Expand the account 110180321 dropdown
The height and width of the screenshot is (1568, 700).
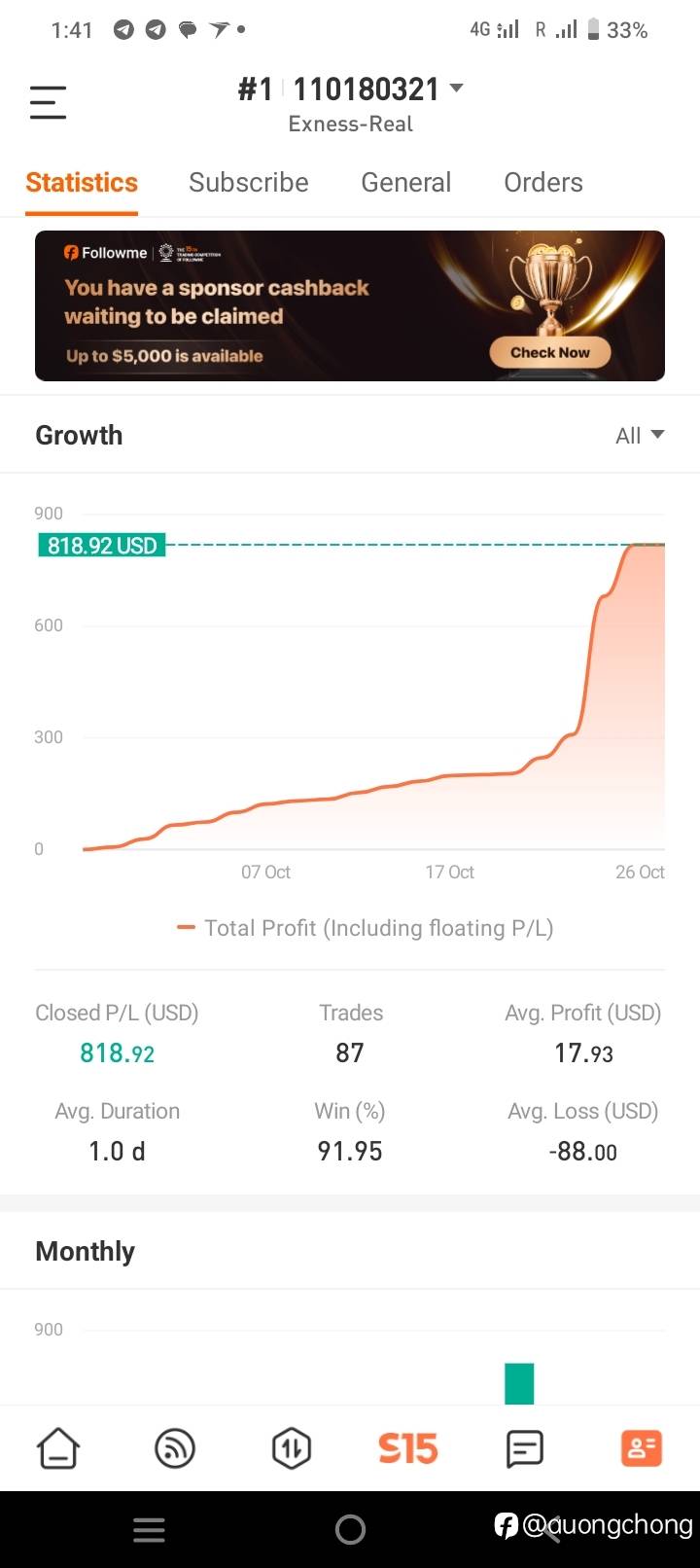click(x=456, y=89)
